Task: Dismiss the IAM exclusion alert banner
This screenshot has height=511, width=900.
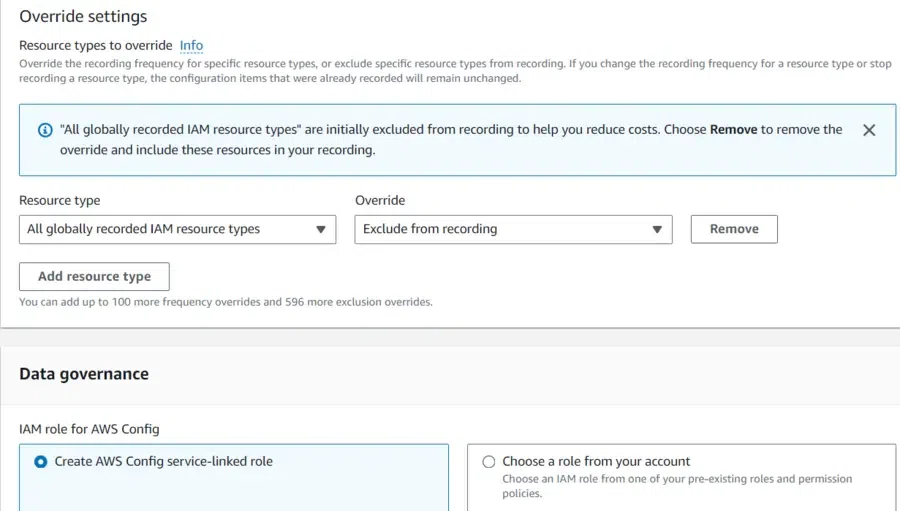Action: click(x=869, y=130)
